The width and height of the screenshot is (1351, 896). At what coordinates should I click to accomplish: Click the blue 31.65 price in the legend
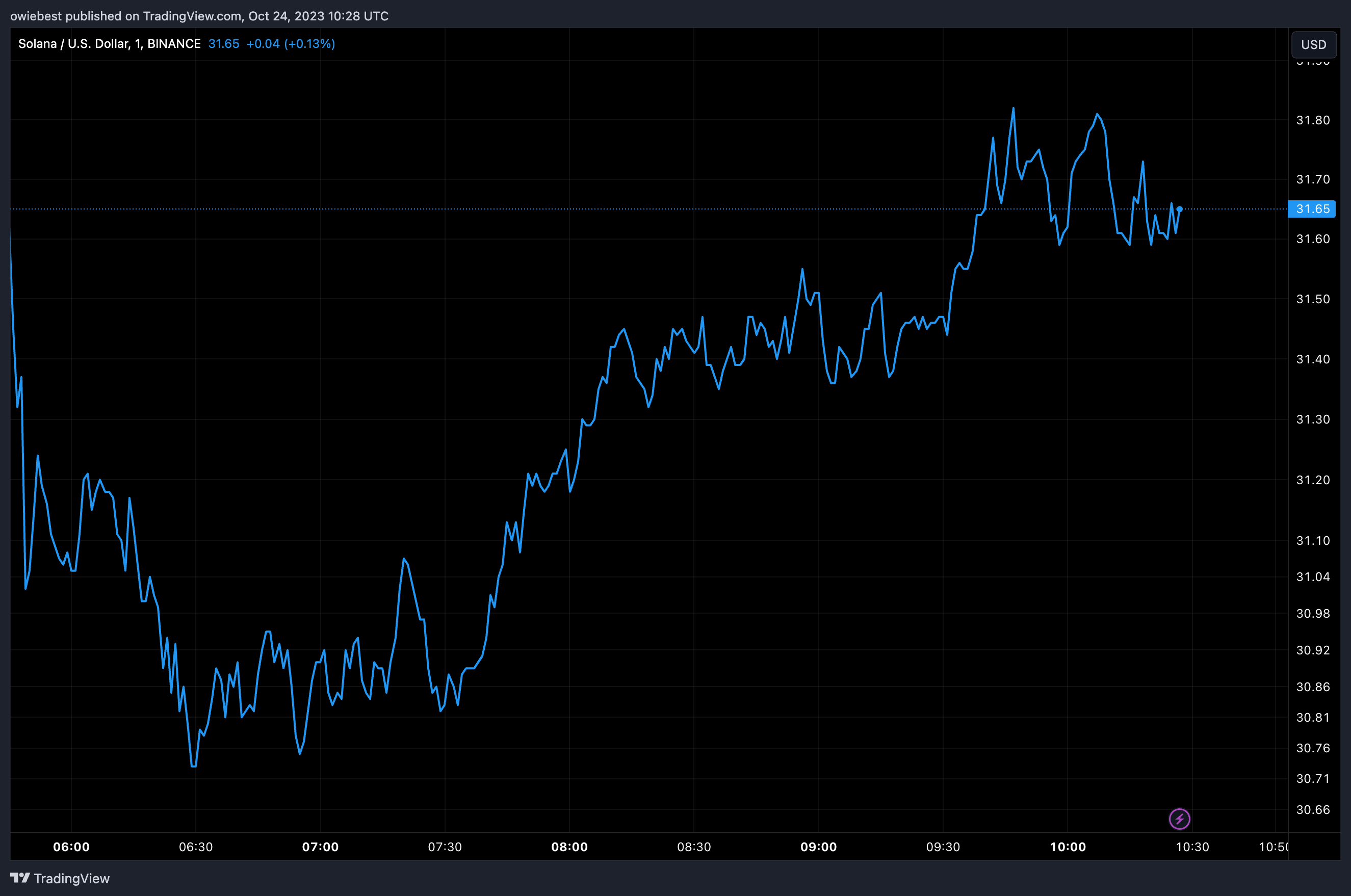click(223, 44)
